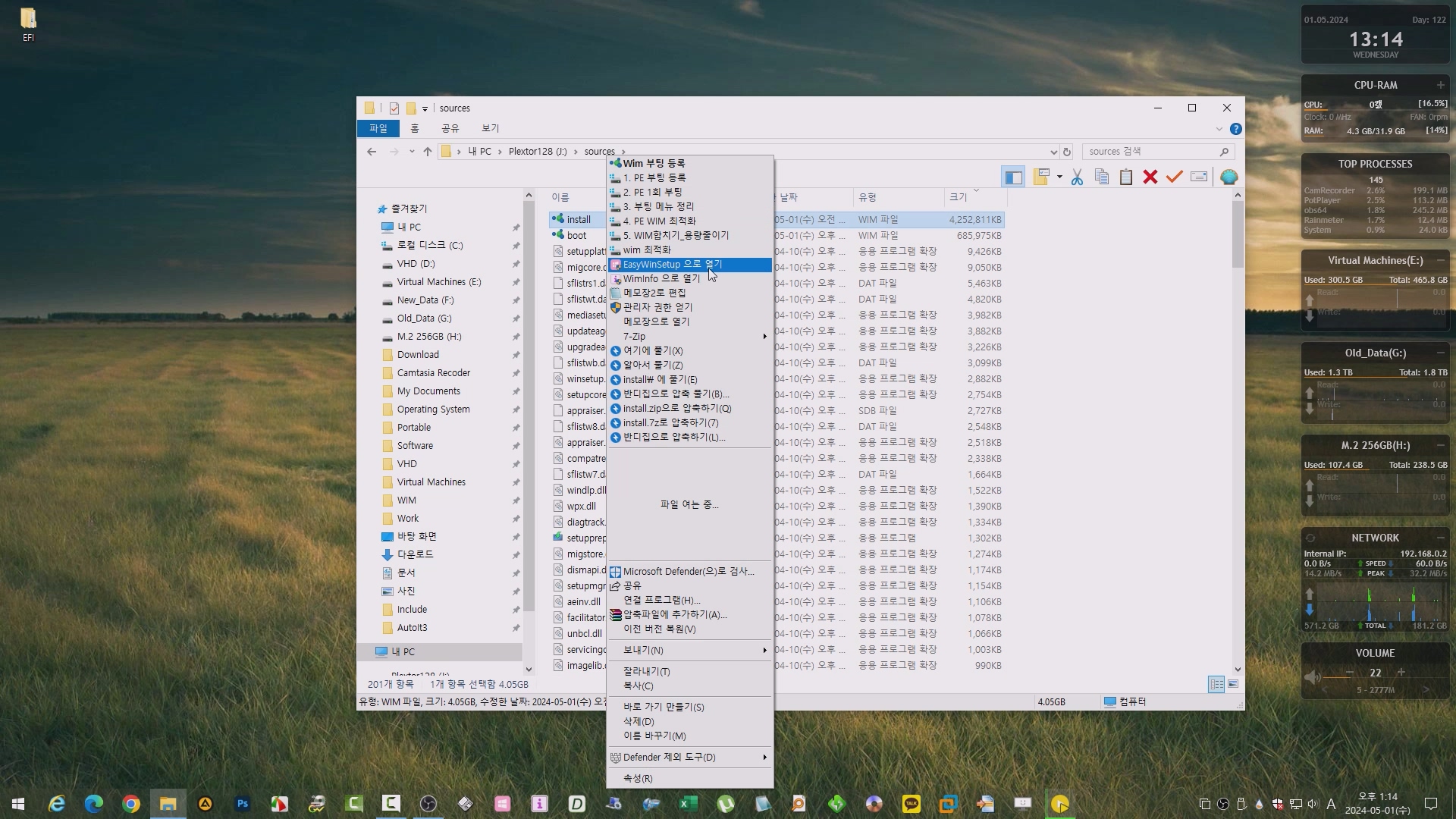The height and width of the screenshot is (819, 1456).
Task: Click the Chrome icon in taskbar
Action: tap(131, 804)
